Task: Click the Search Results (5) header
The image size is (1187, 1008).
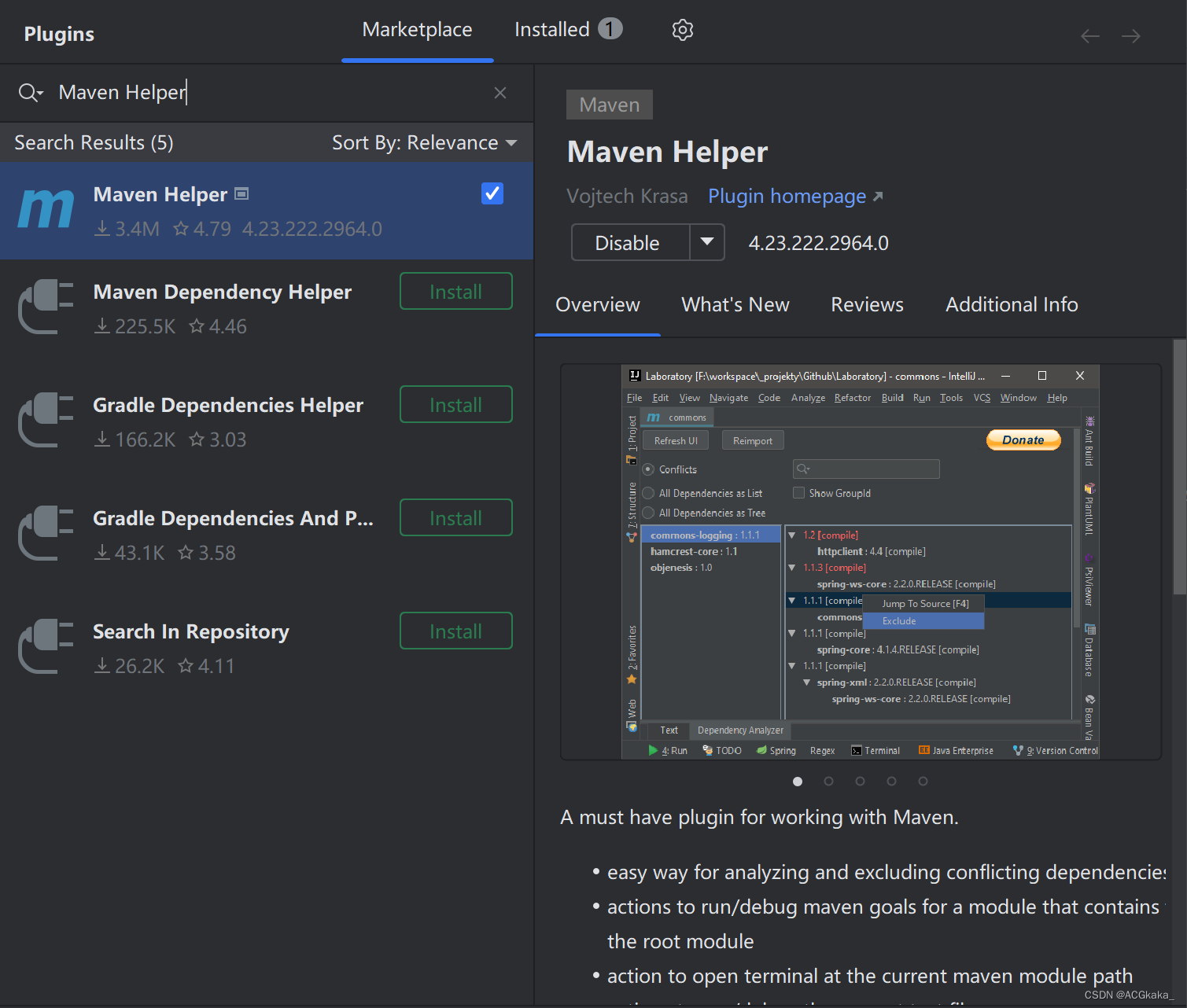Action: click(94, 143)
